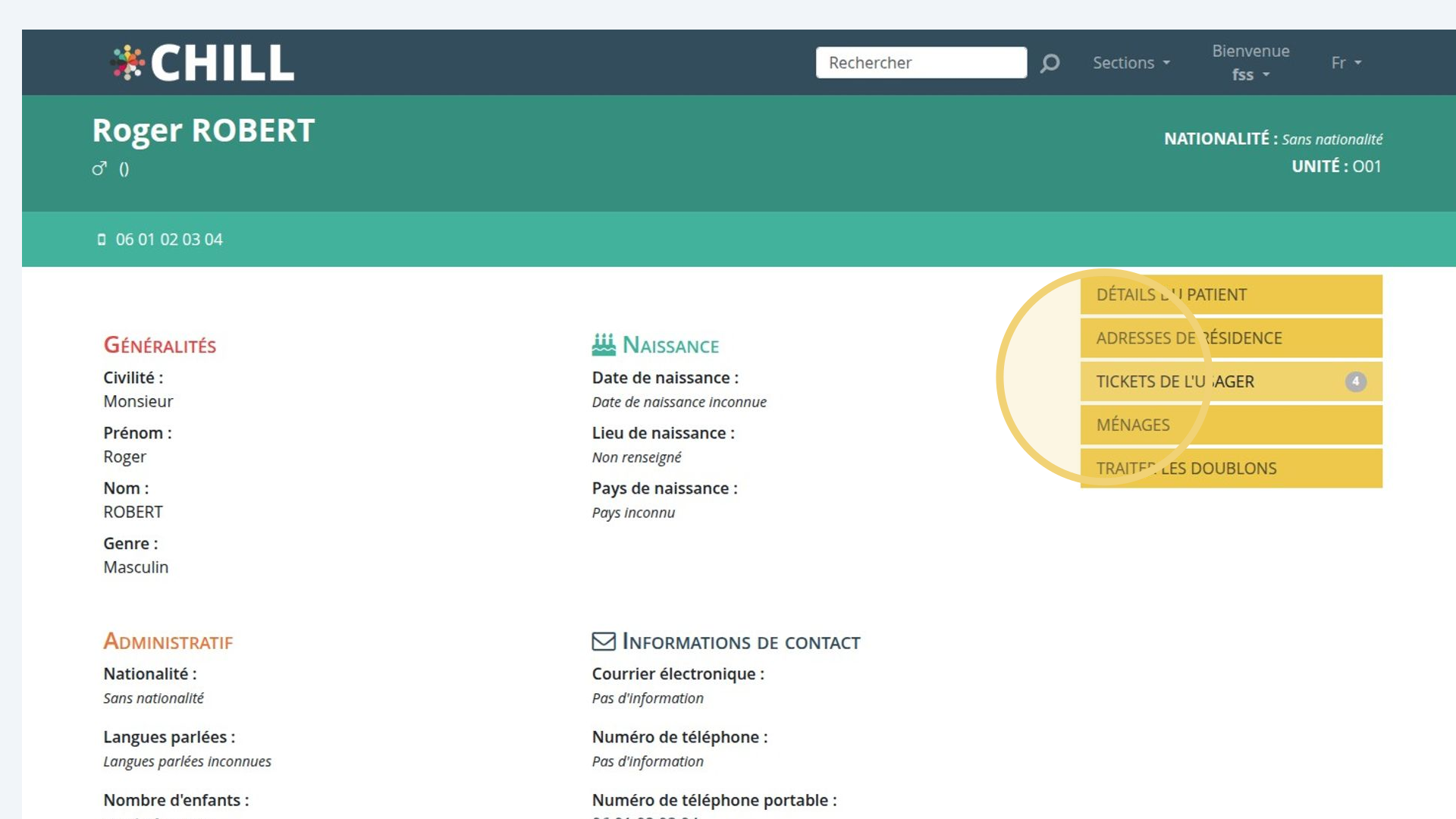Click 'Langues parlées inconnues' value
The height and width of the screenshot is (819, 1456).
point(187,761)
